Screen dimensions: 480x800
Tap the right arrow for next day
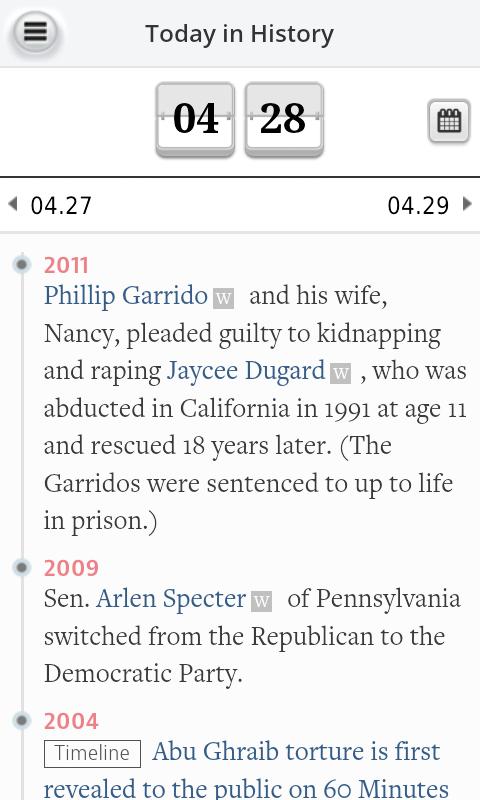coord(467,204)
